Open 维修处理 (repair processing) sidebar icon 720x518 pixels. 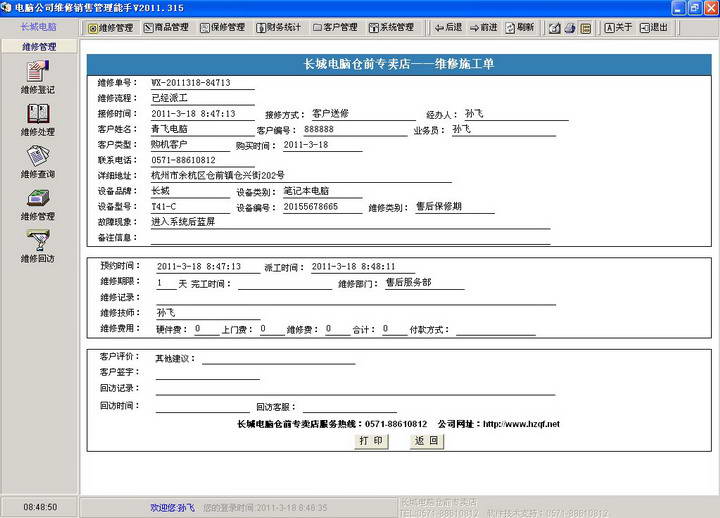coord(38,119)
